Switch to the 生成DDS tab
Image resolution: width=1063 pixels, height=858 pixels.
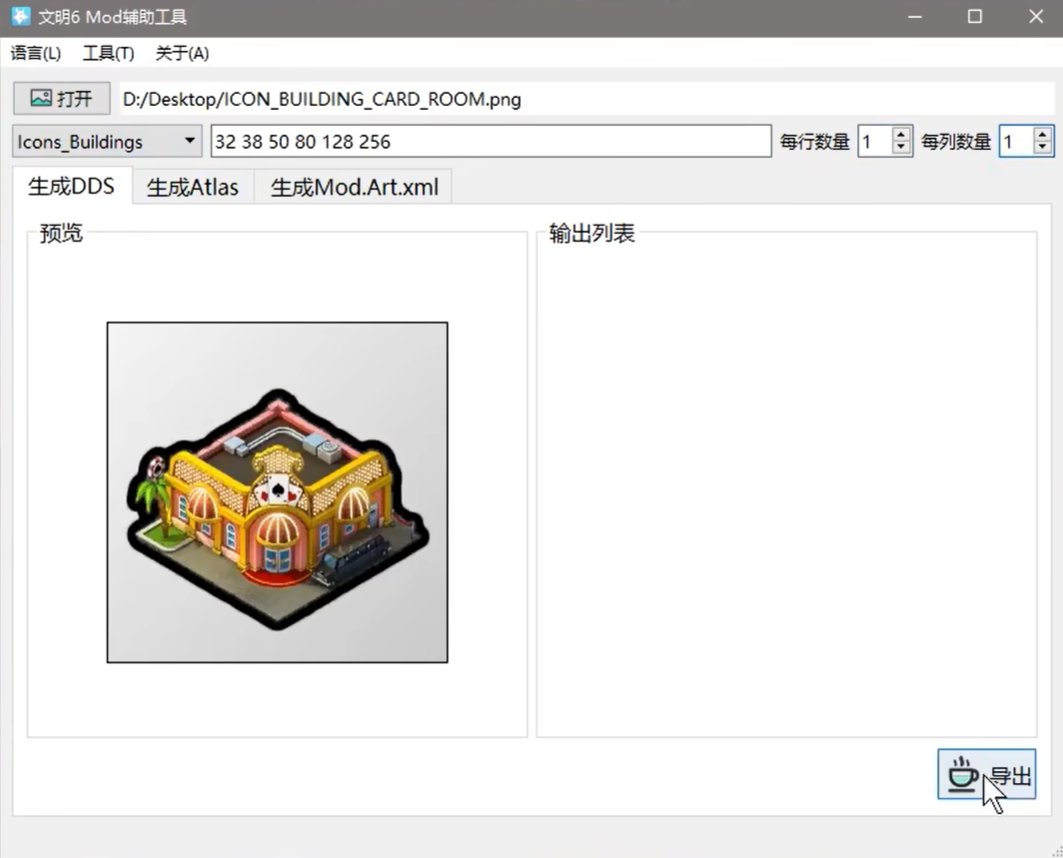coord(71,186)
